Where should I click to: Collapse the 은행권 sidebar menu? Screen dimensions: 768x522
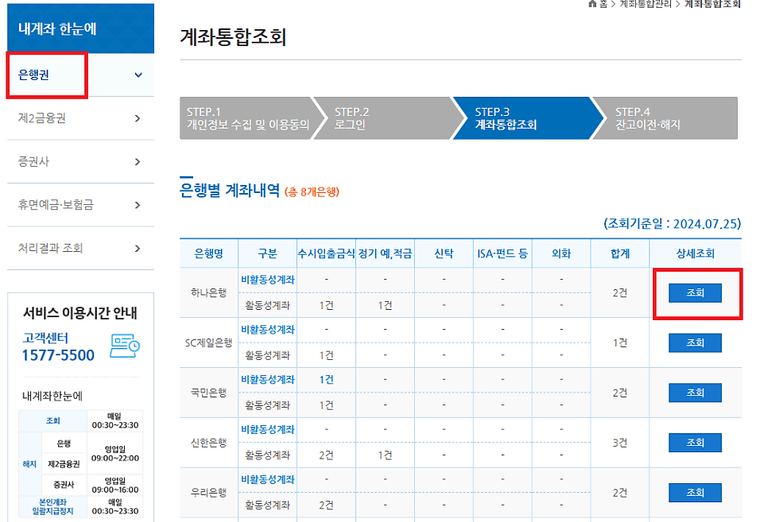pyautogui.click(x=138, y=75)
